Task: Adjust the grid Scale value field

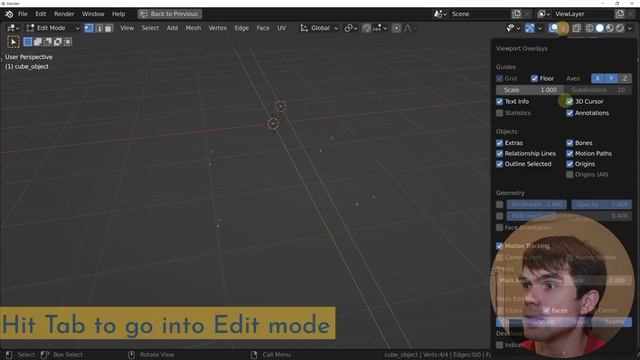Action: (x=529, y=90)
